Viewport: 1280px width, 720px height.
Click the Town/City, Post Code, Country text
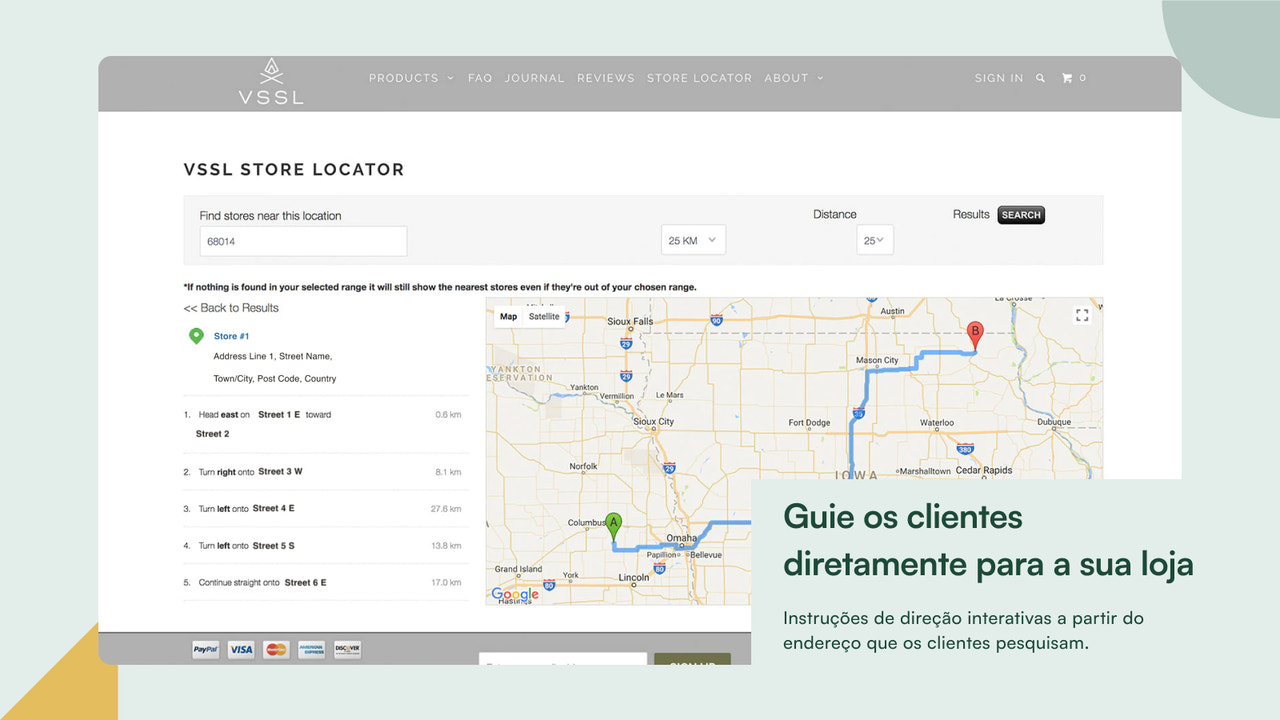(x=275, y=379)
